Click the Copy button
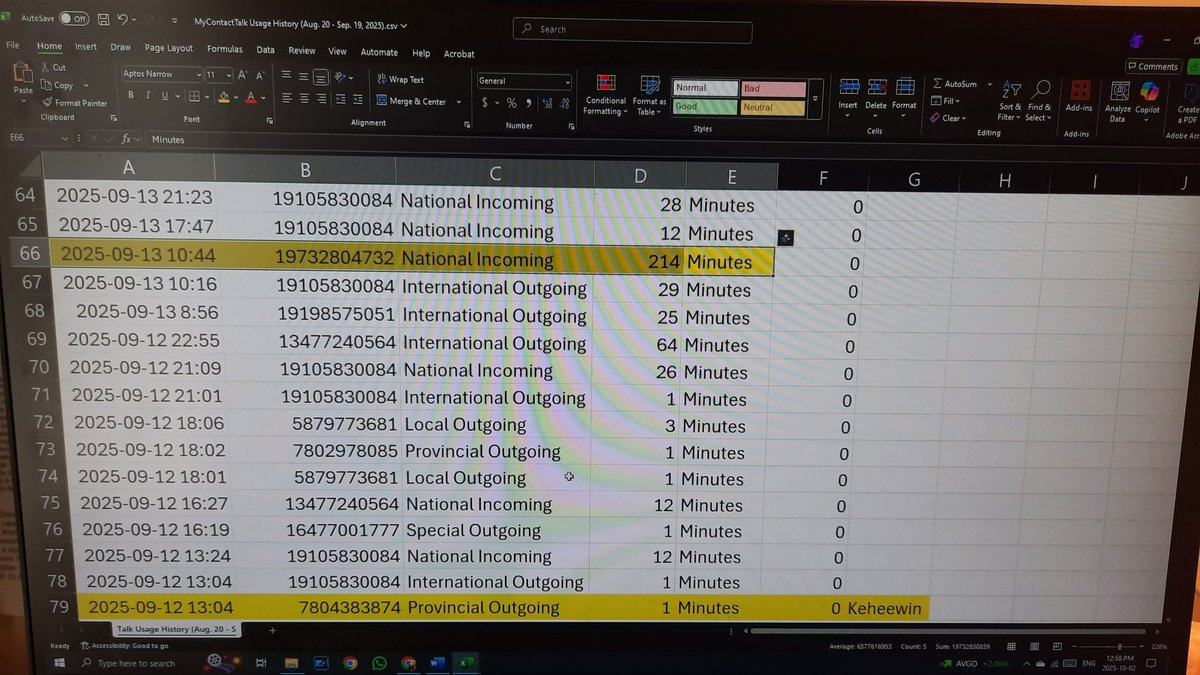The width and height of the screenshot is (1200, 675). click(59, 85)
